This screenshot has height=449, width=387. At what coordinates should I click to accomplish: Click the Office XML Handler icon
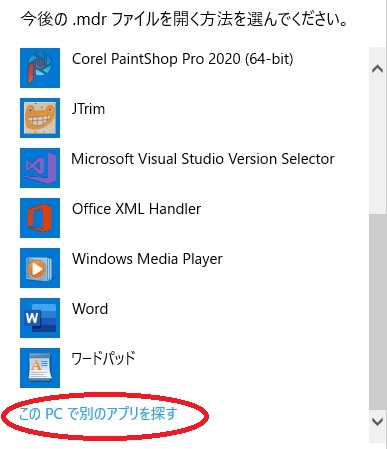[x=40, y=218]
